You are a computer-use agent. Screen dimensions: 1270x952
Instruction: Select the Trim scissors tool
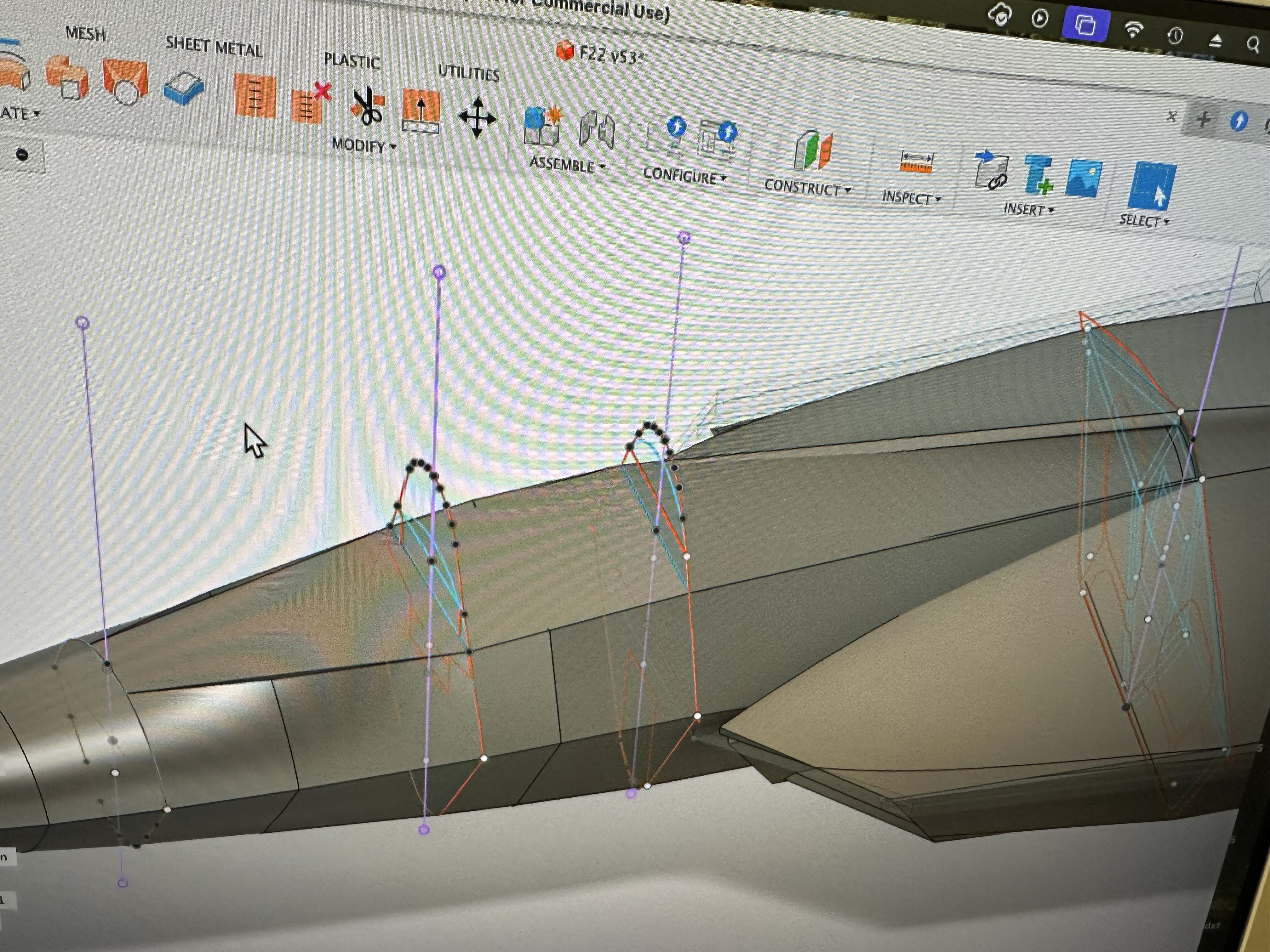pos(368,107)
